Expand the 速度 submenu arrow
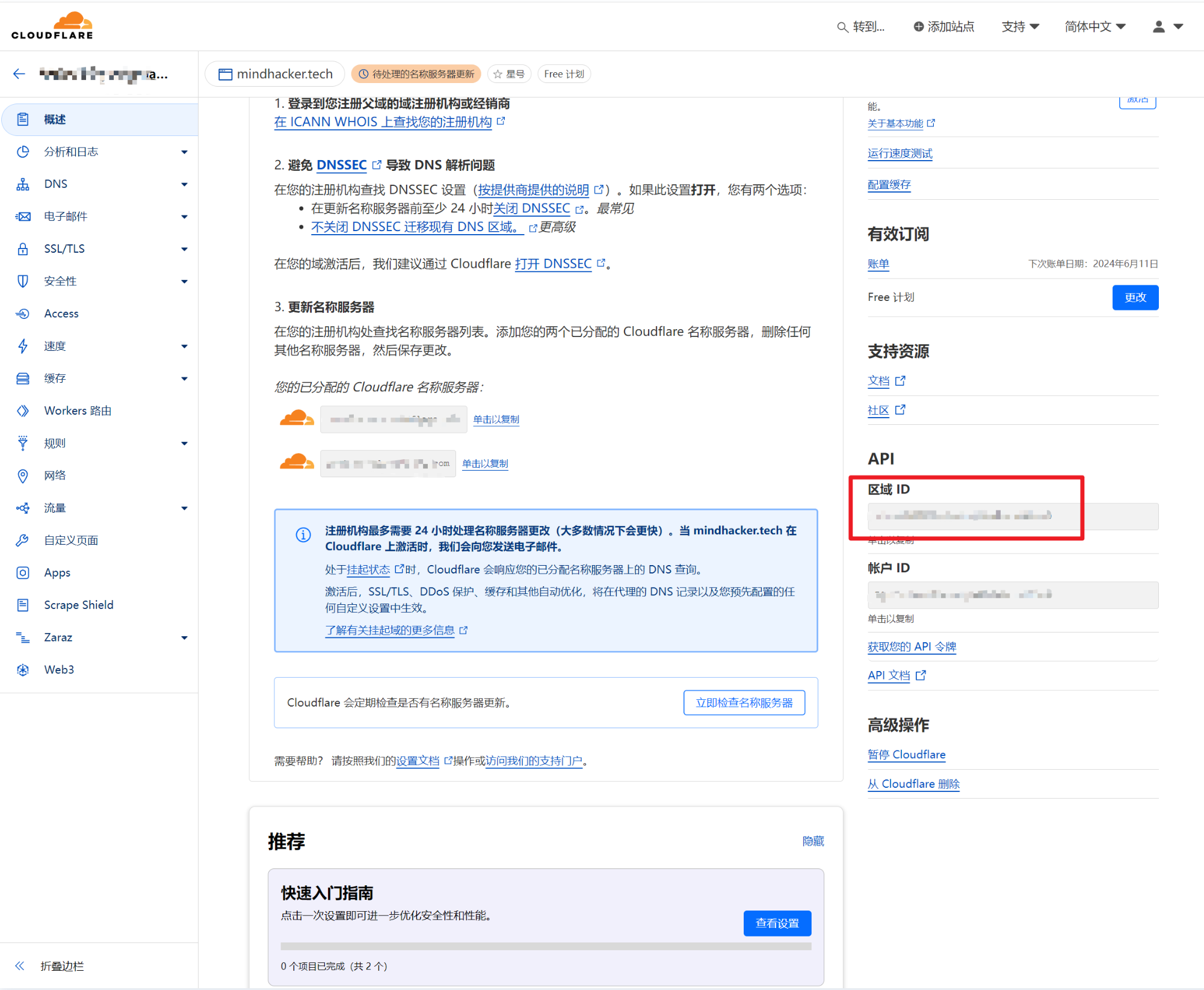The width and height of the screenshot is (1204, 990). click(184, 346)
